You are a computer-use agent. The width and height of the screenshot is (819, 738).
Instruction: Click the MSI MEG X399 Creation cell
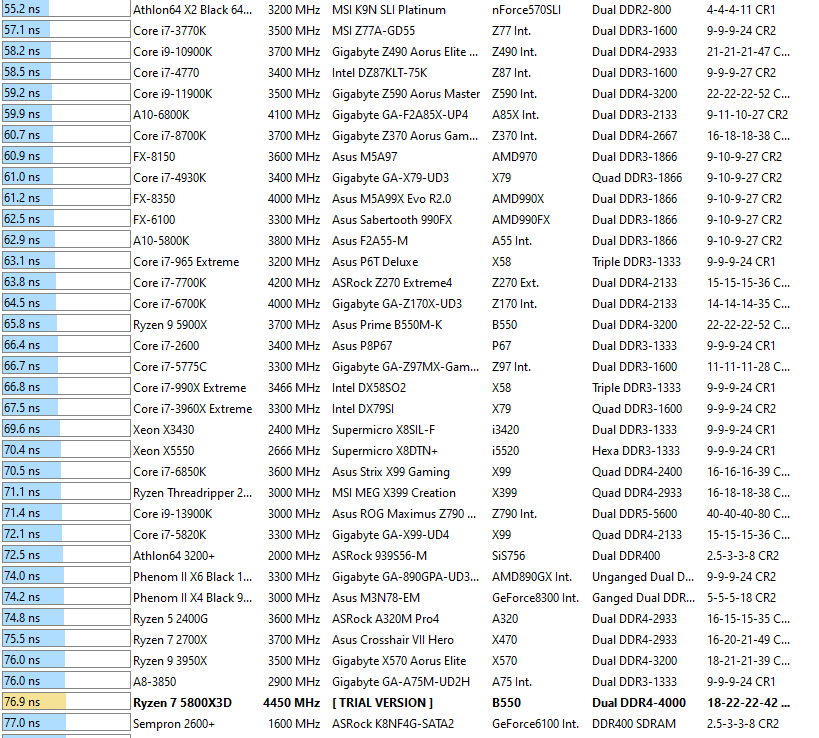tap(394, 493)
